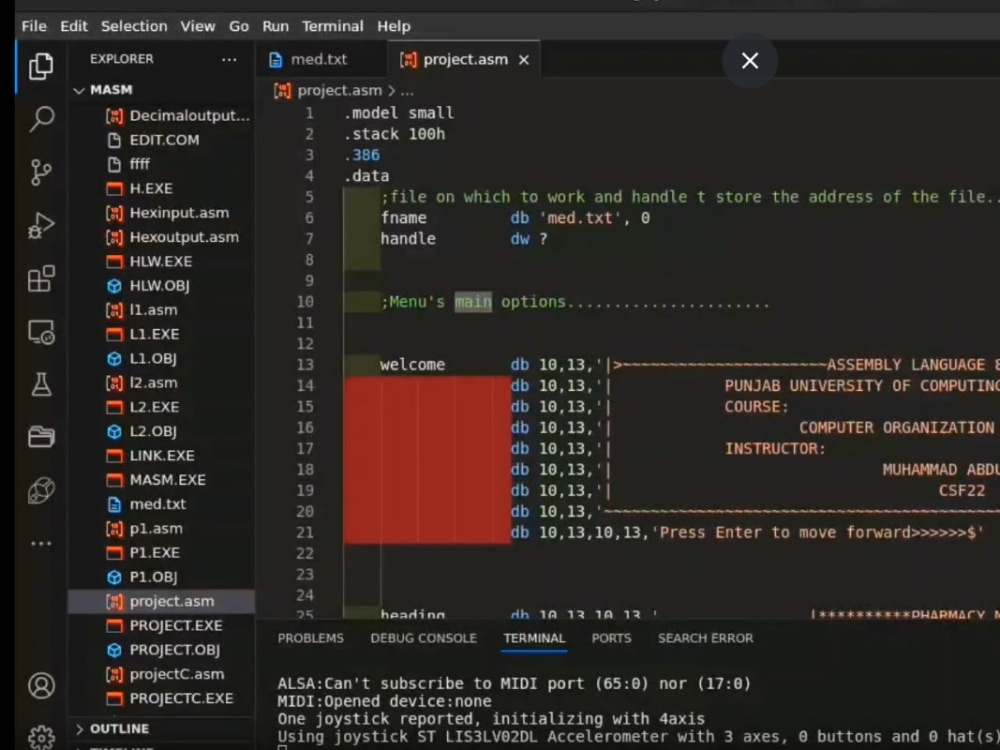Open the PROBLEMS panel
The height and width of the screenshot is (750, 1000).
point(311,638)
